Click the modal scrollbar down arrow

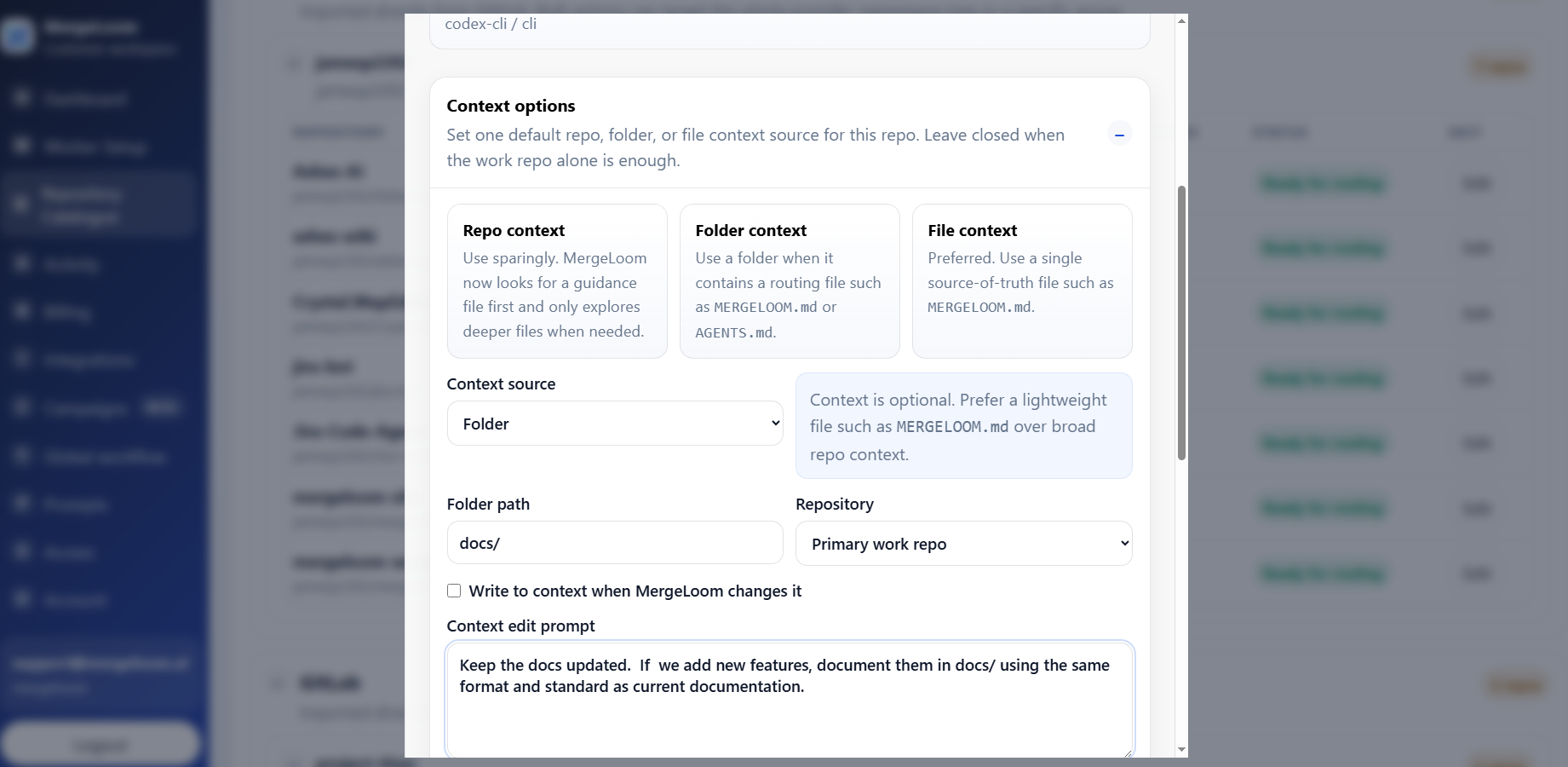1181,749
